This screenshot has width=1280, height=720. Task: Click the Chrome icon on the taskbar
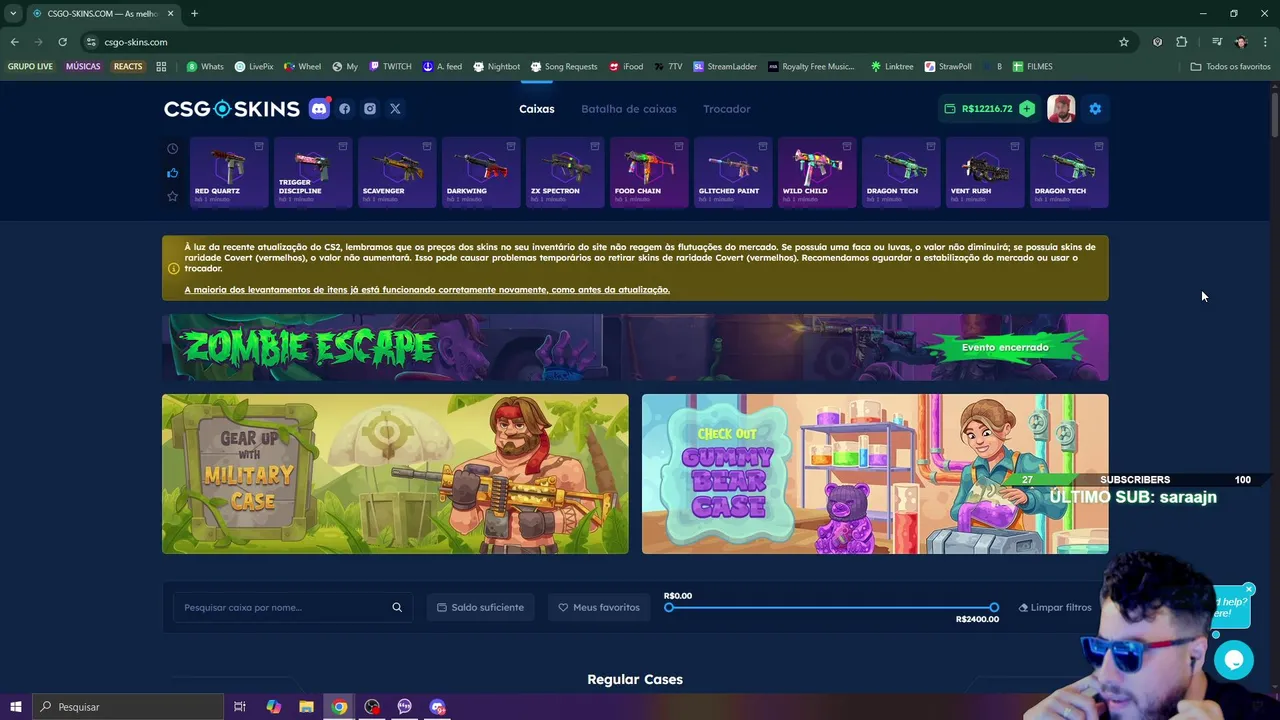(340, 707)
